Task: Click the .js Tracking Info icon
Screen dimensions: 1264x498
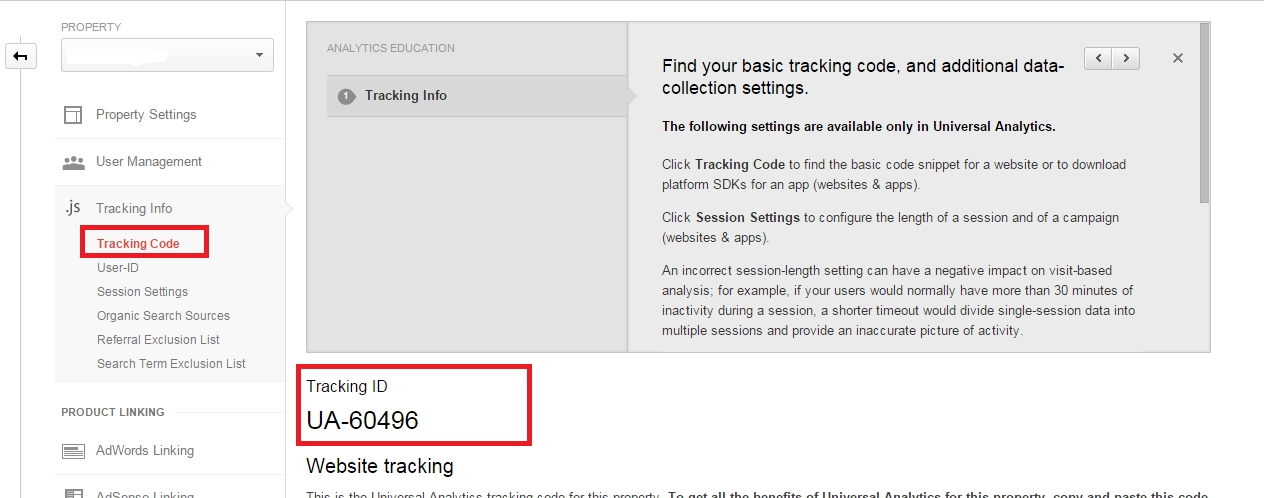Action: click(72, 208)
